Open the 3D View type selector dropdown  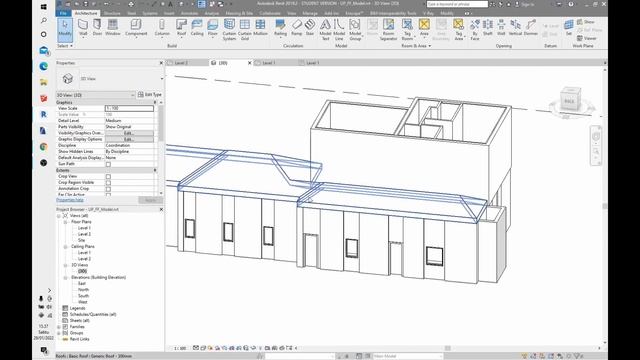point(162,78)
